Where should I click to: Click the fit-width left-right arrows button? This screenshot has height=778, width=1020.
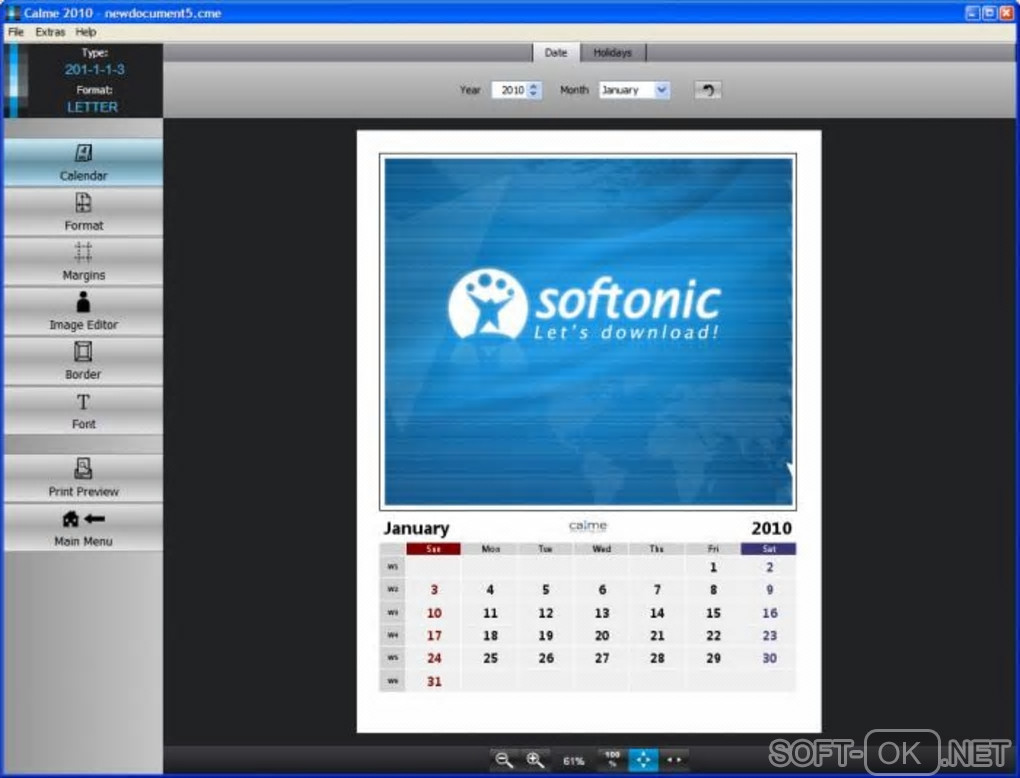click(674, 759)
